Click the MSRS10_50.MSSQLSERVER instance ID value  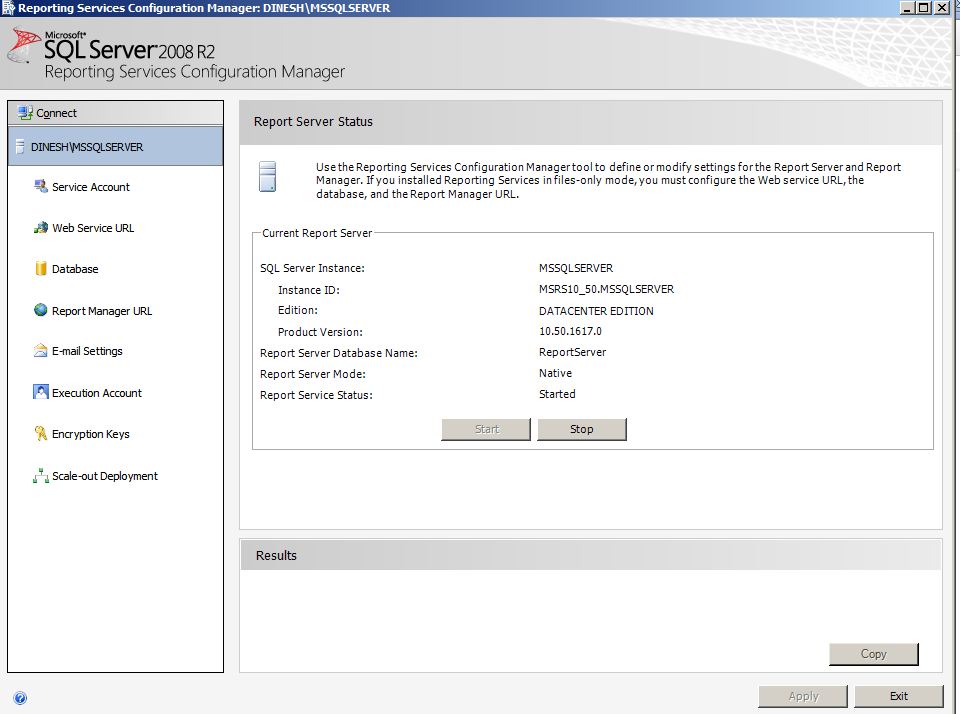(x=606, y=289)
